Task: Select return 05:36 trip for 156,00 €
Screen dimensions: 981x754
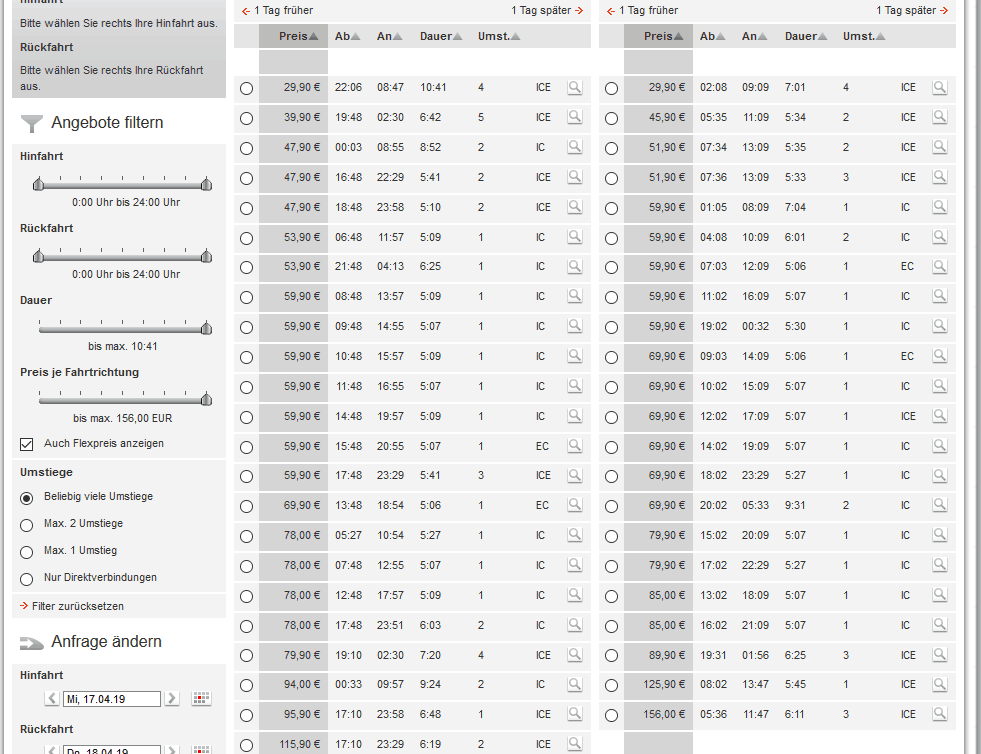Action: 611,715
